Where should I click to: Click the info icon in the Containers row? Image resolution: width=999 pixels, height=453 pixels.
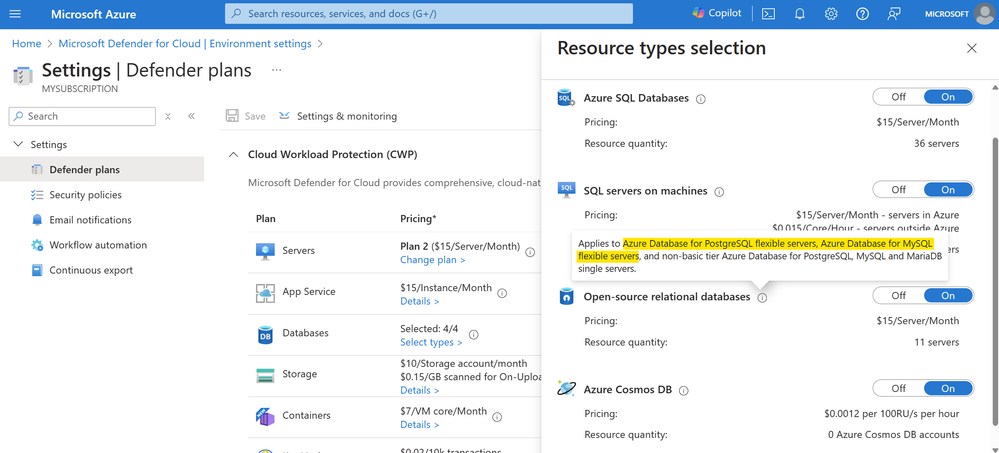tap(497, 417)
